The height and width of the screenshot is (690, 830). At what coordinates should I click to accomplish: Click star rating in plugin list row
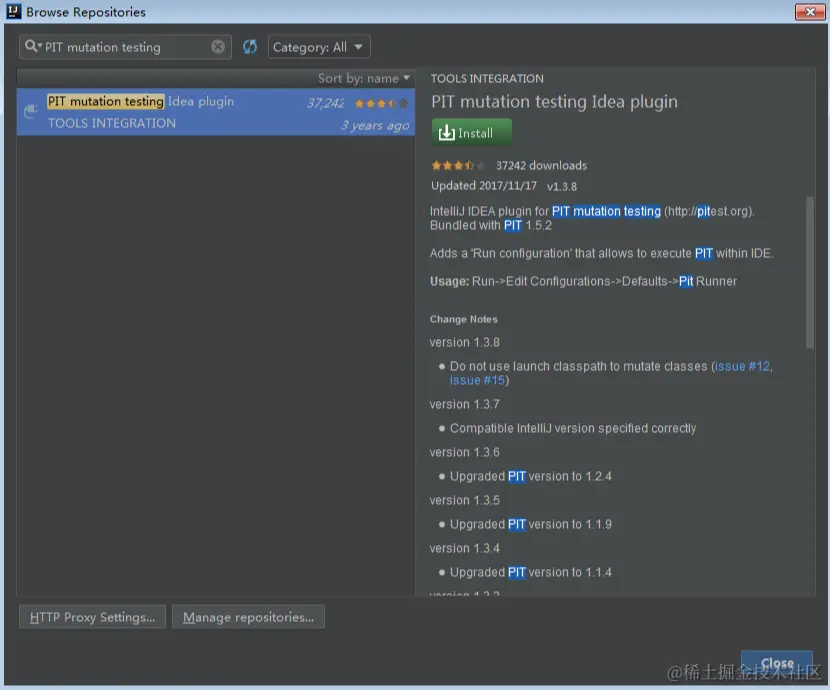tap(382, 103)
